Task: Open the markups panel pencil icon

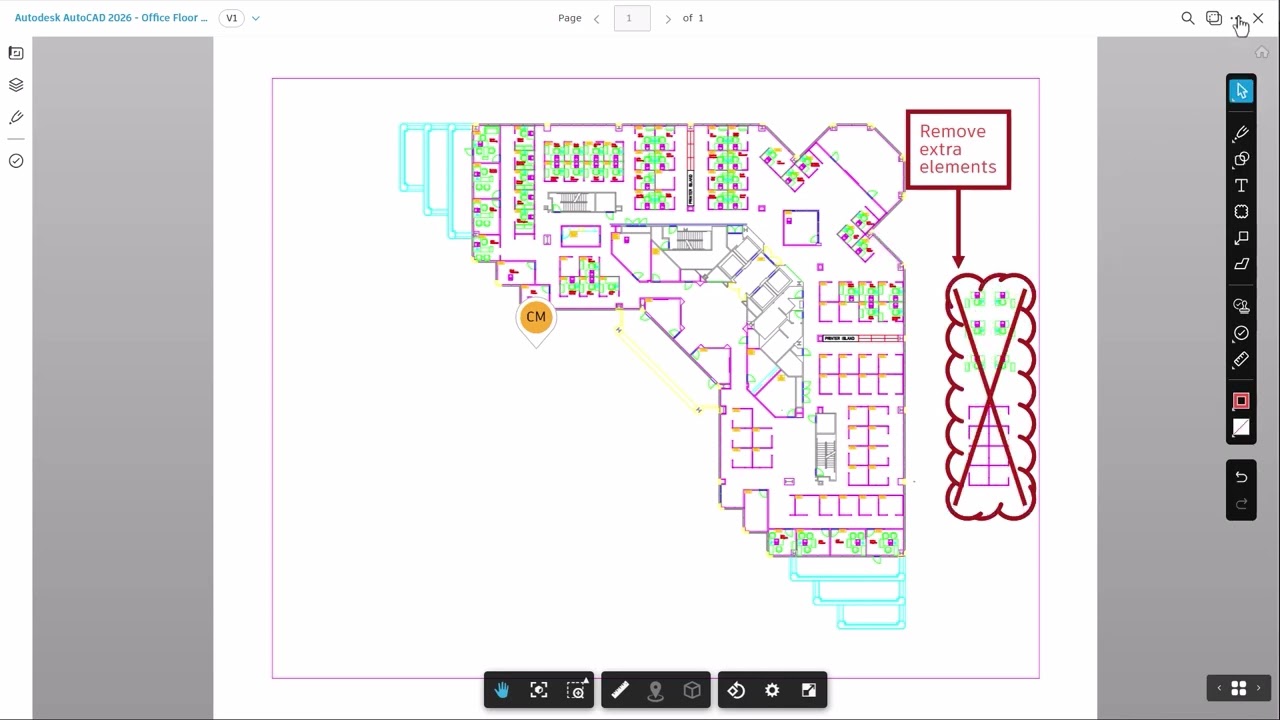Action: 16,118
